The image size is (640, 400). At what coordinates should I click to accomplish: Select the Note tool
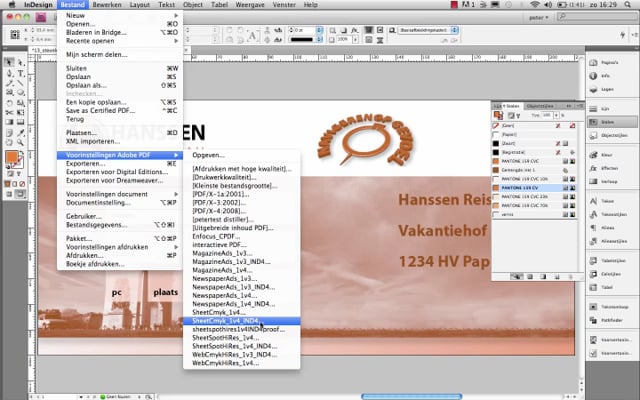tap(9, 133)
